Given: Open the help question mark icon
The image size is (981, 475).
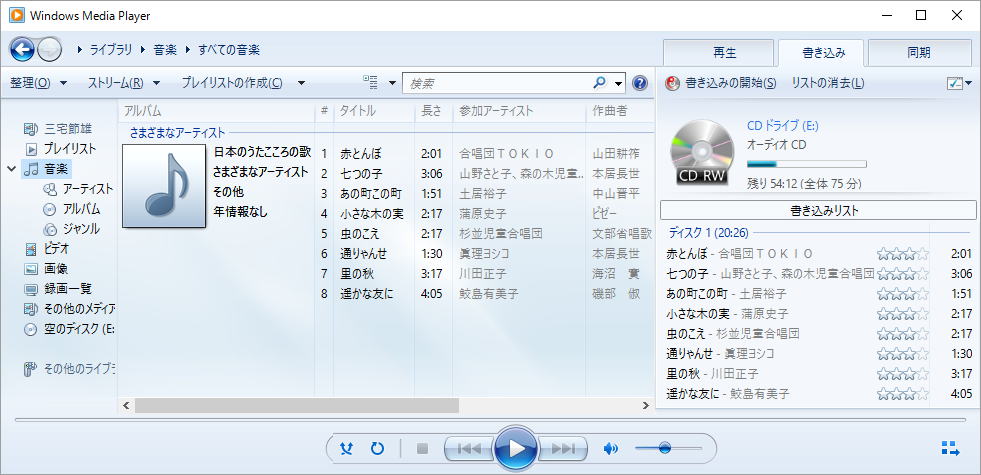Looking at the screenshot, I should pos(640,83).
